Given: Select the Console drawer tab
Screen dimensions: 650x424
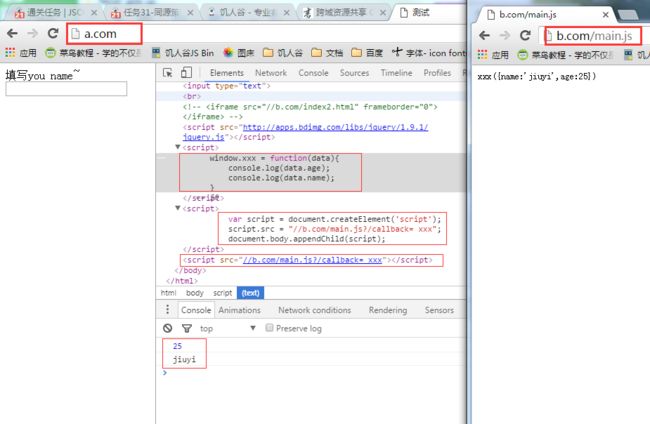Looking at the screenshot, I should click(196, 310).
